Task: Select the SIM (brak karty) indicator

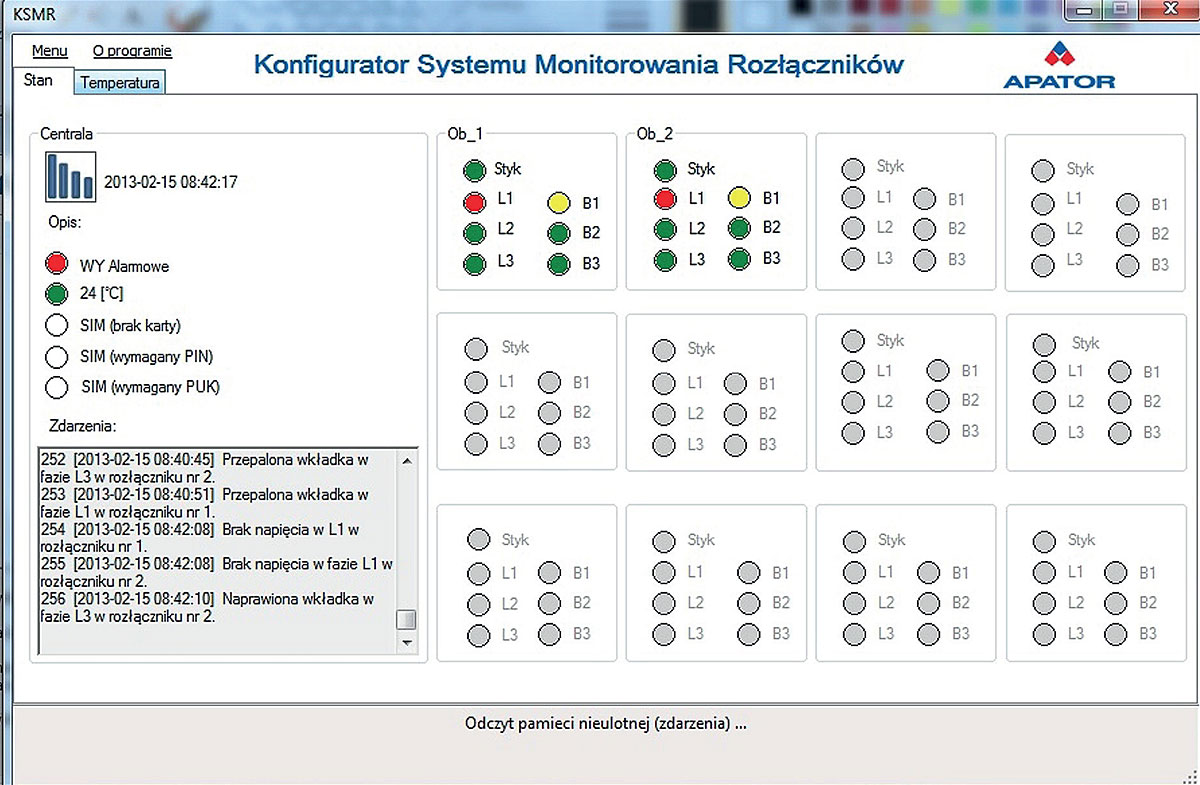Action: [x=57, y=324]
